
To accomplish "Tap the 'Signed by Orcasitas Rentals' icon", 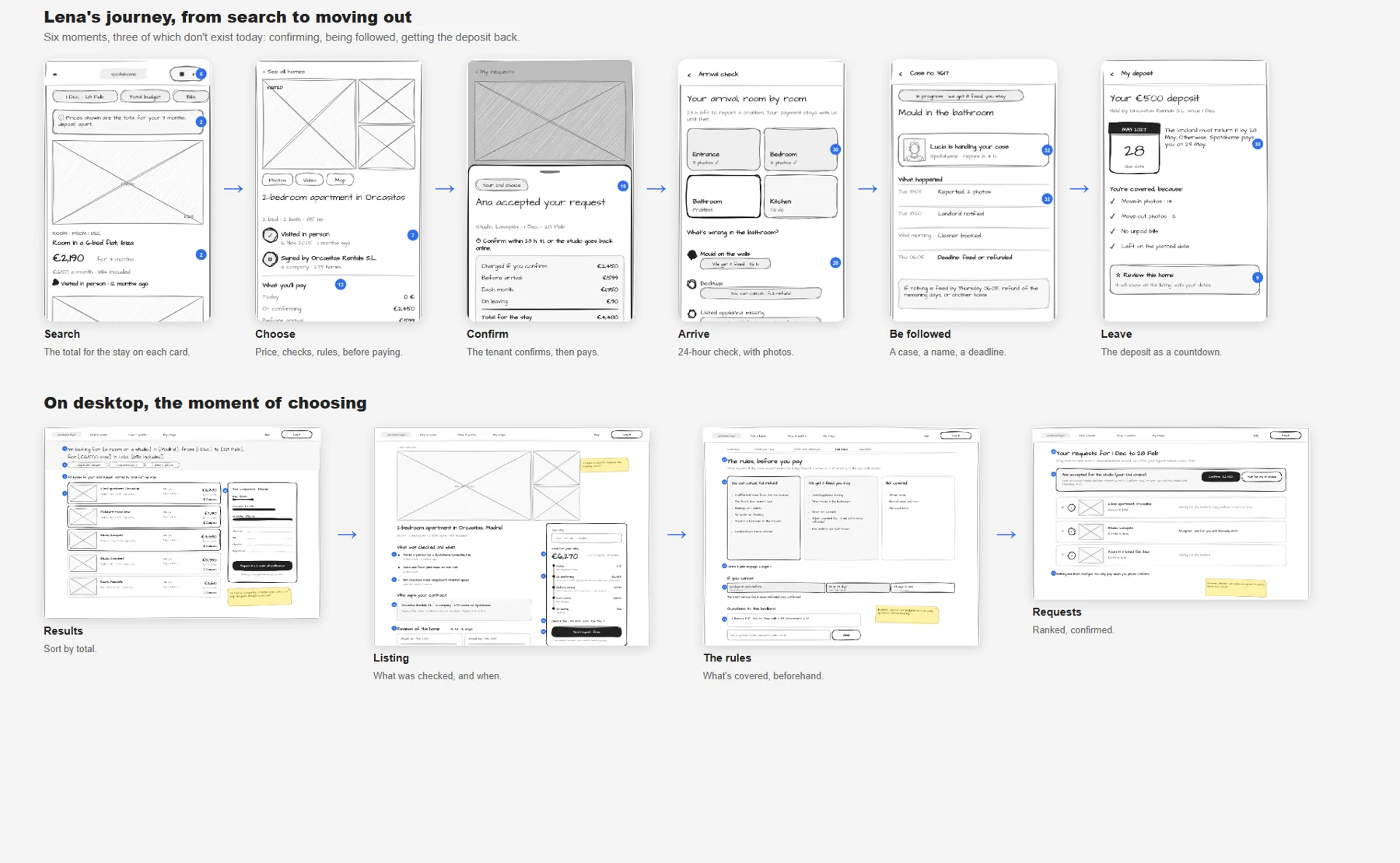I will pyautogui.click(x=270, y=259).
